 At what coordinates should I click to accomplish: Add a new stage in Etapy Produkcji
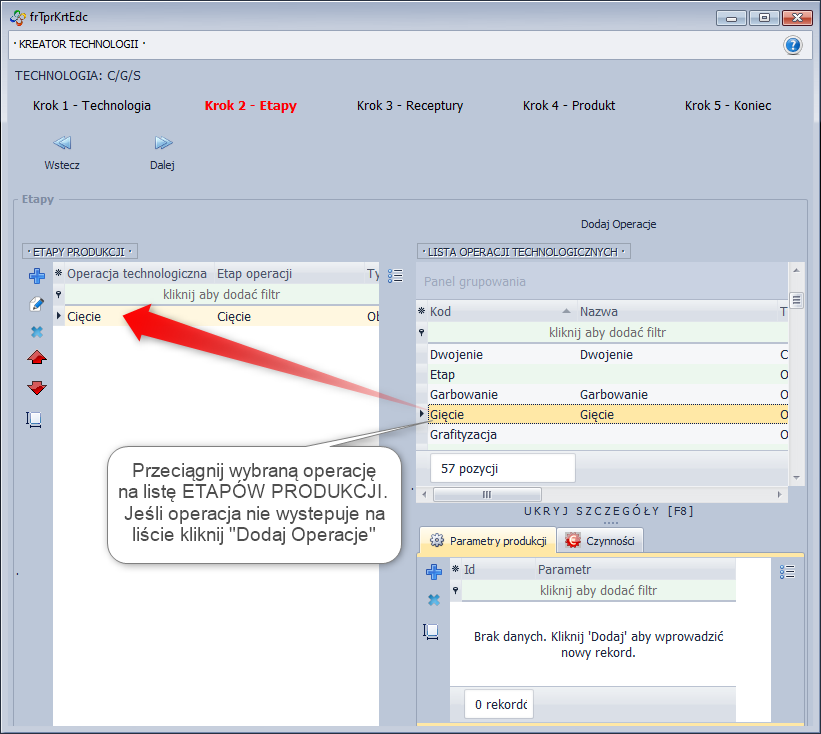pyautogui.click(x=37, y=276)
